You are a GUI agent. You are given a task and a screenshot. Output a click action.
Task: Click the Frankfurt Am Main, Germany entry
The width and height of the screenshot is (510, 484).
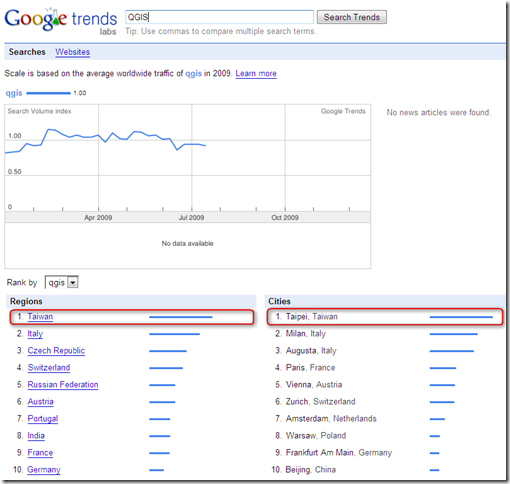pos(339,453)
